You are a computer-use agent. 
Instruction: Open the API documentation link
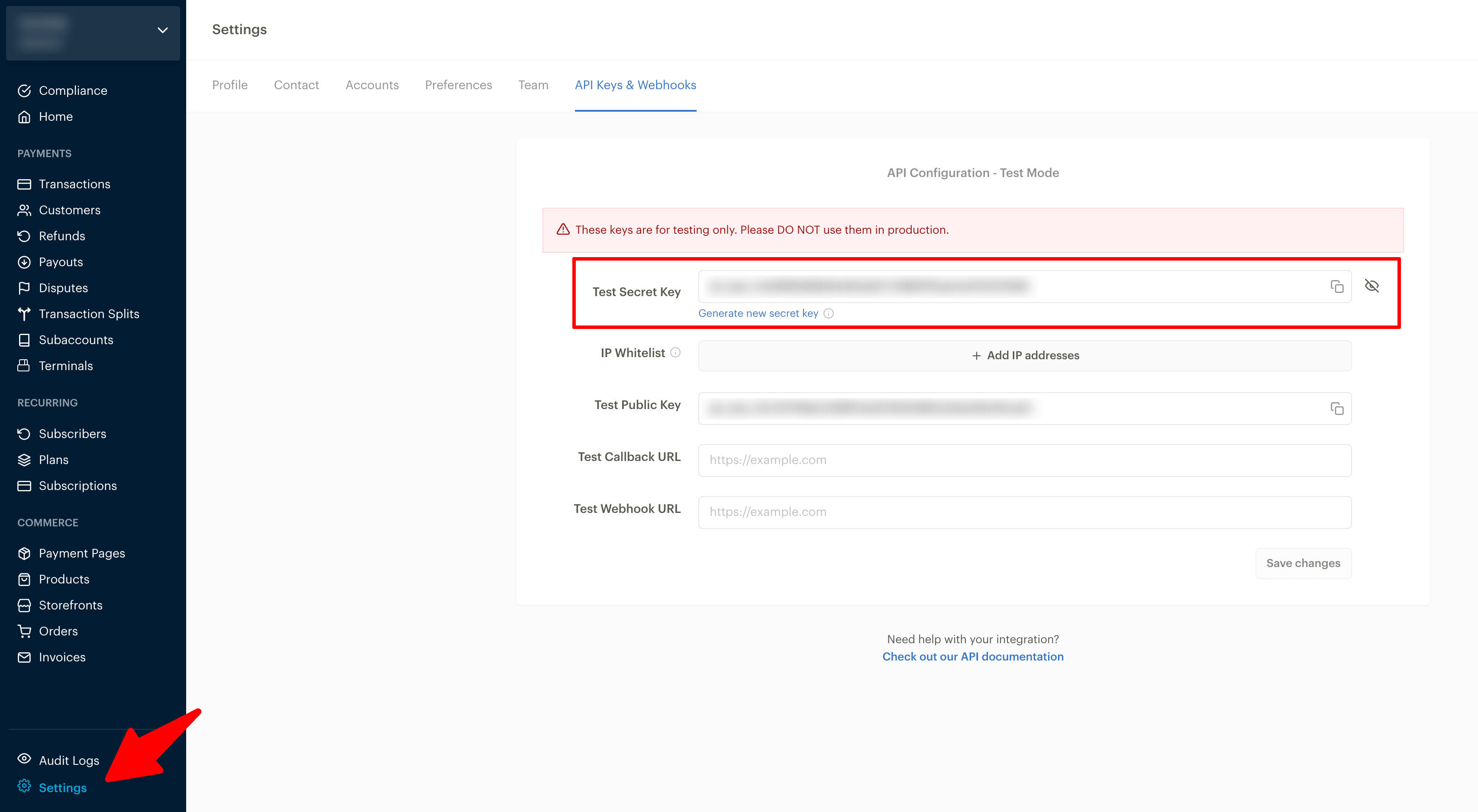[x=972, y=657]
